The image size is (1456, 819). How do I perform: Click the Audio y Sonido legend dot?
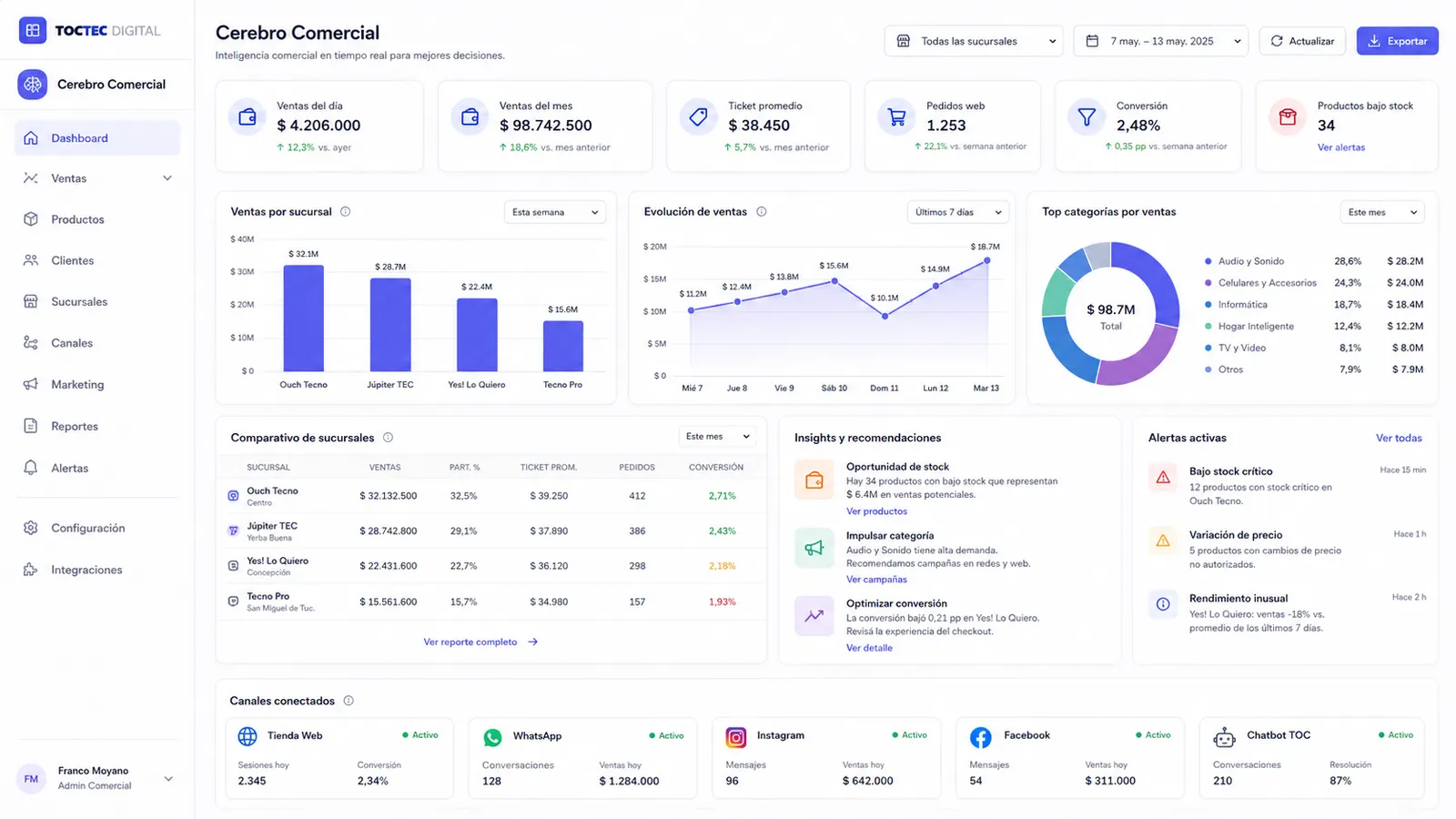point(1208,261)
